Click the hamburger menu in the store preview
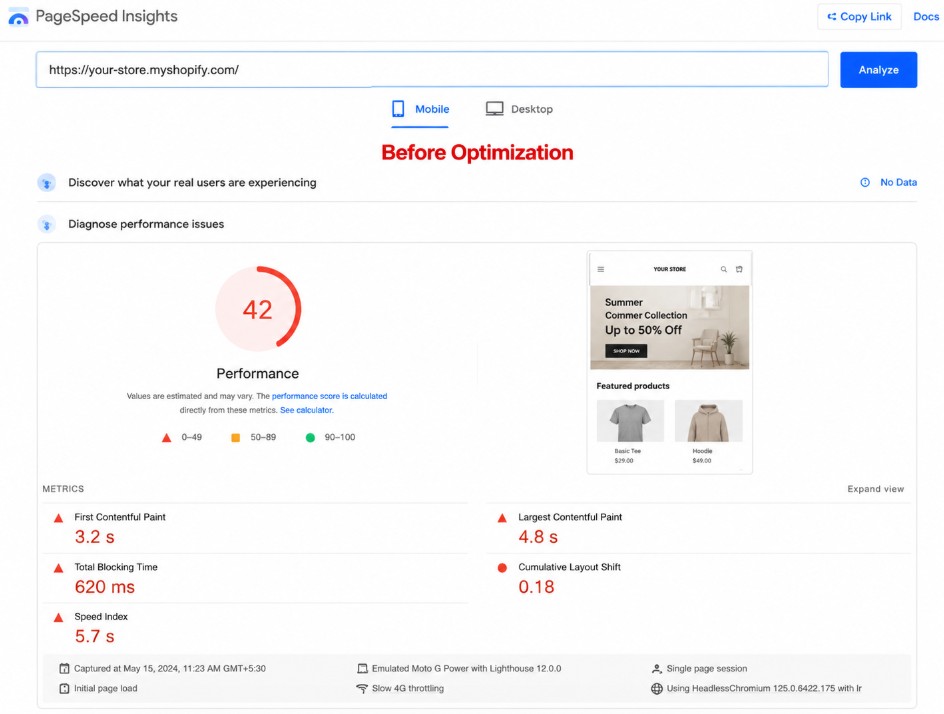The width and height of the screenshot is (944, 714). point(601,269)
